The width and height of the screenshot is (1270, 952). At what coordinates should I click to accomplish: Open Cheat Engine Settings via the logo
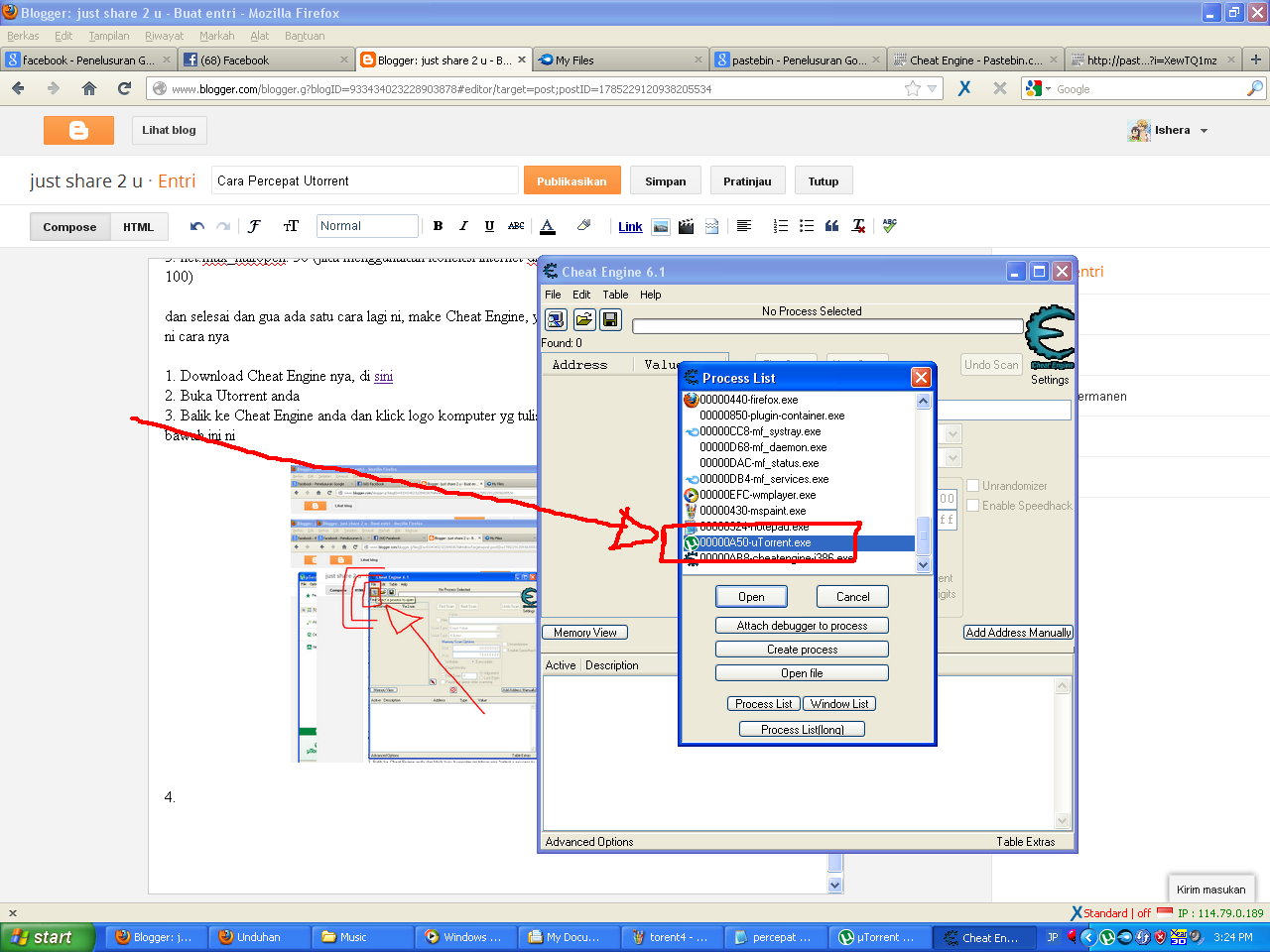(x=1050, y=337)
